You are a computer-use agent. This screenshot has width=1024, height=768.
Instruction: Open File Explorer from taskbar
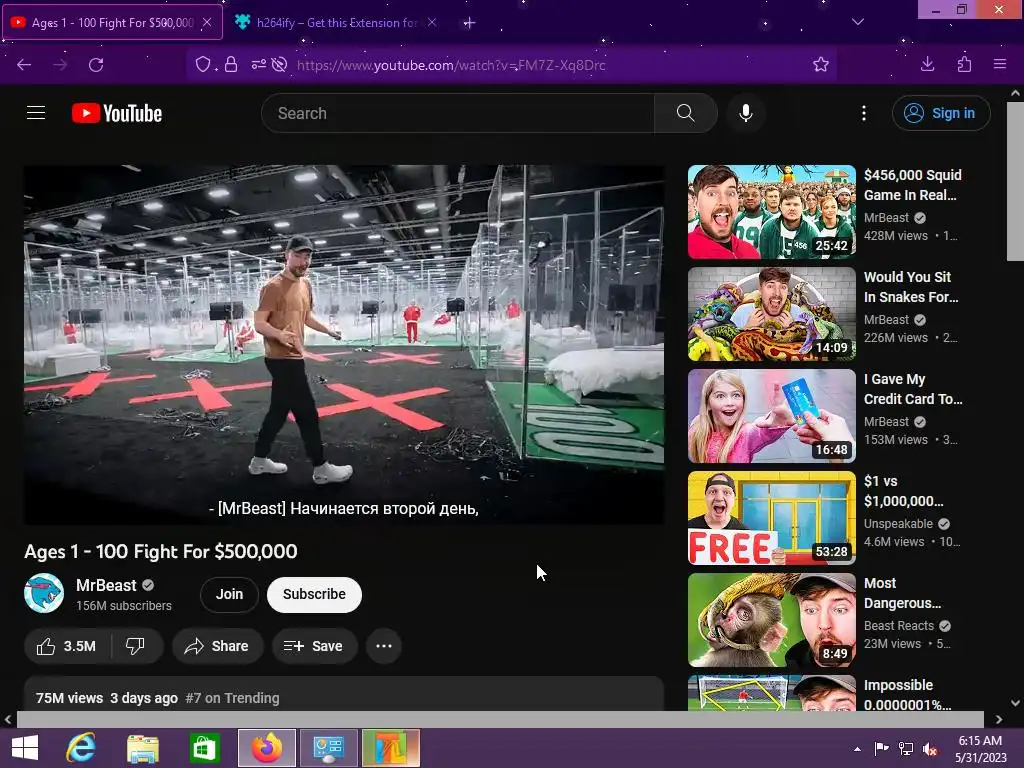pyautogui.click(x=143, y=748)
